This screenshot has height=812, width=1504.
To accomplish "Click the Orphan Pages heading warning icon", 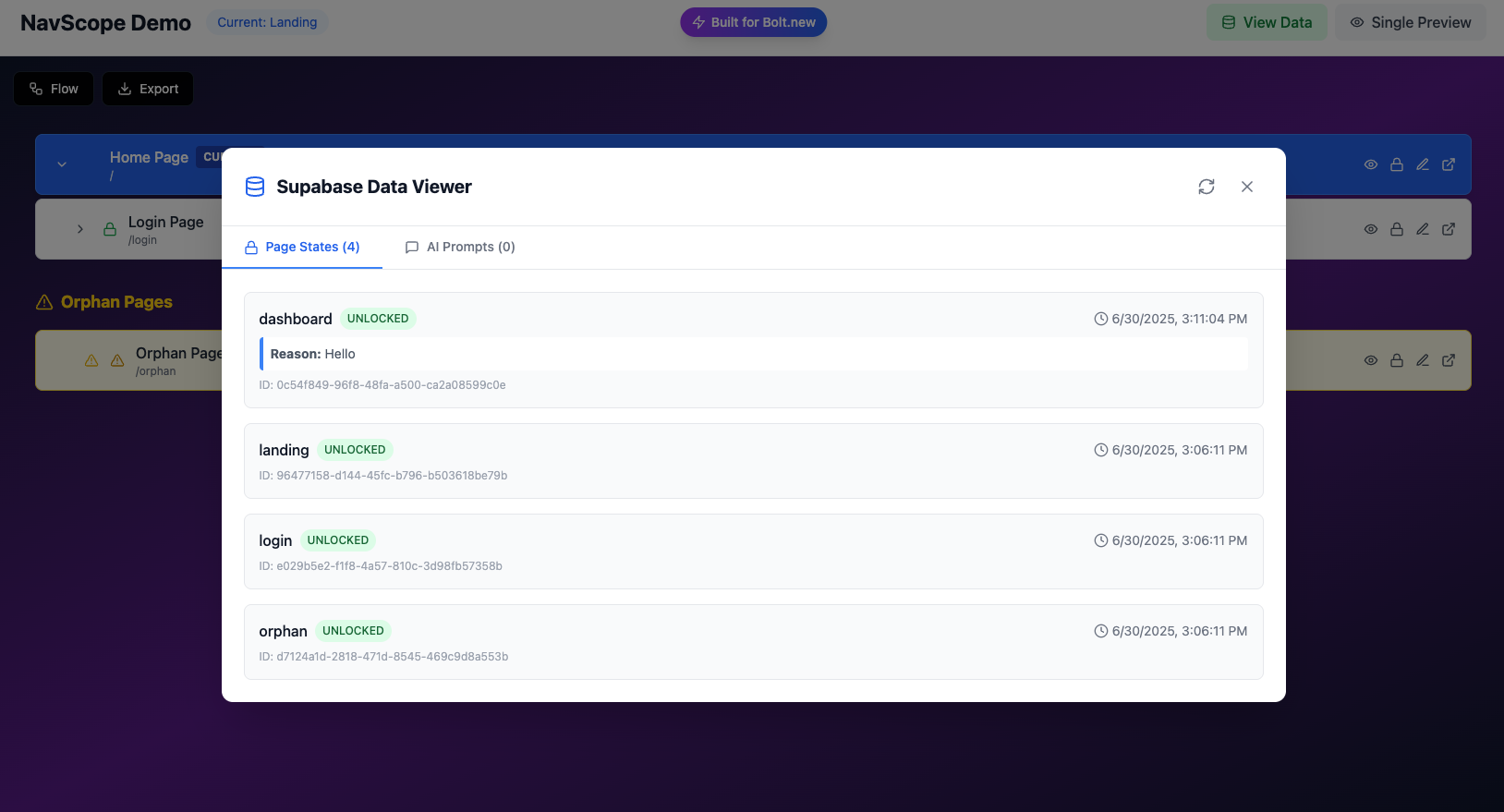I will click(44, 302).
